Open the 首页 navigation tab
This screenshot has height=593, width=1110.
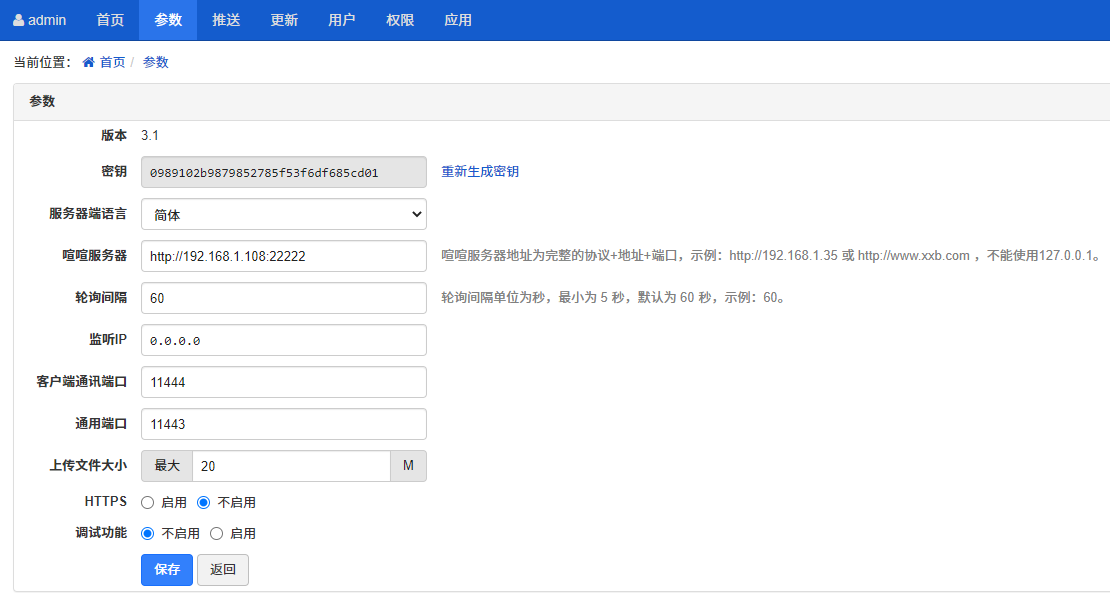click(110, 20)
